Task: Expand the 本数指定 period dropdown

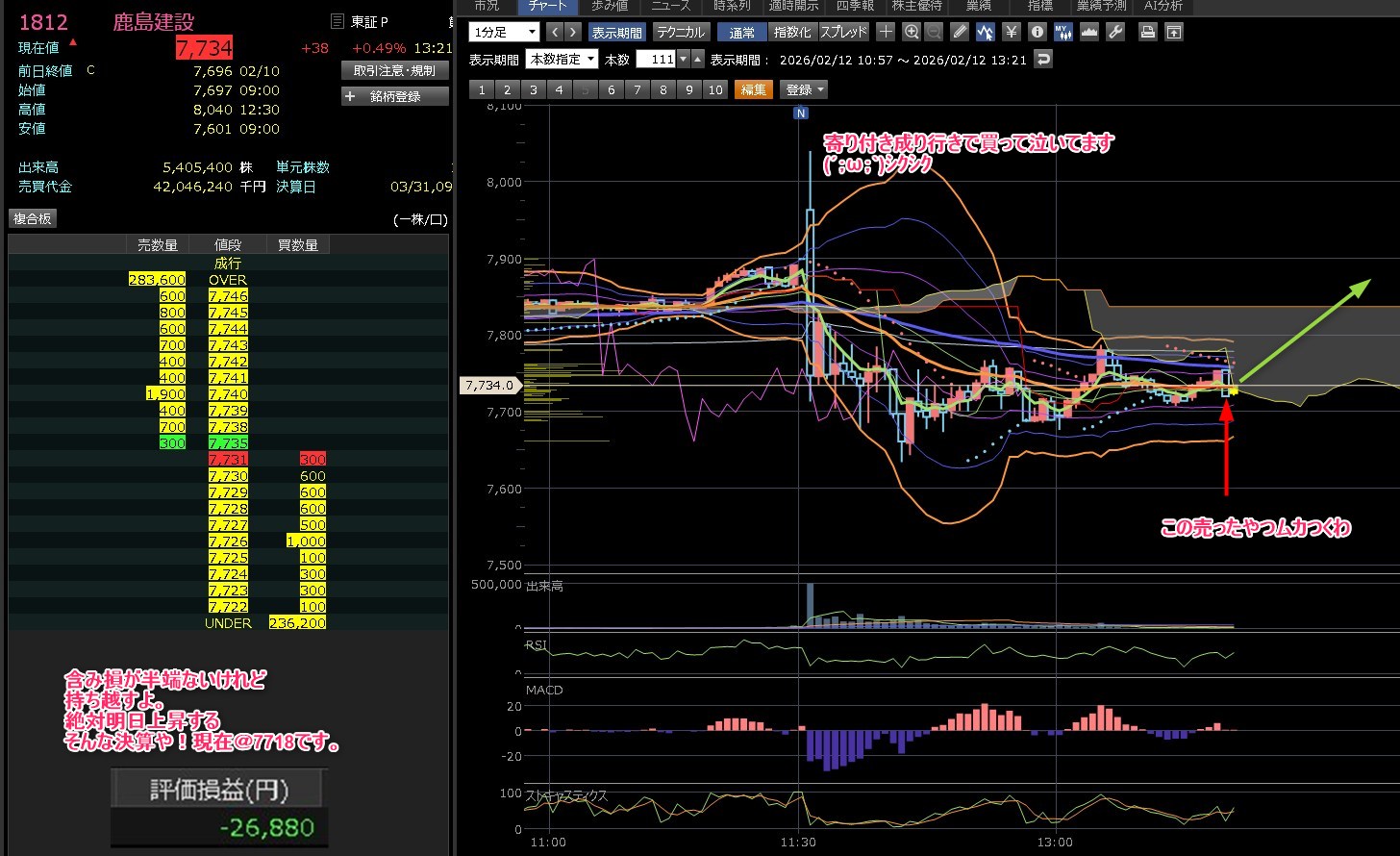Action: pyautogui.click(x=562, y=60)
